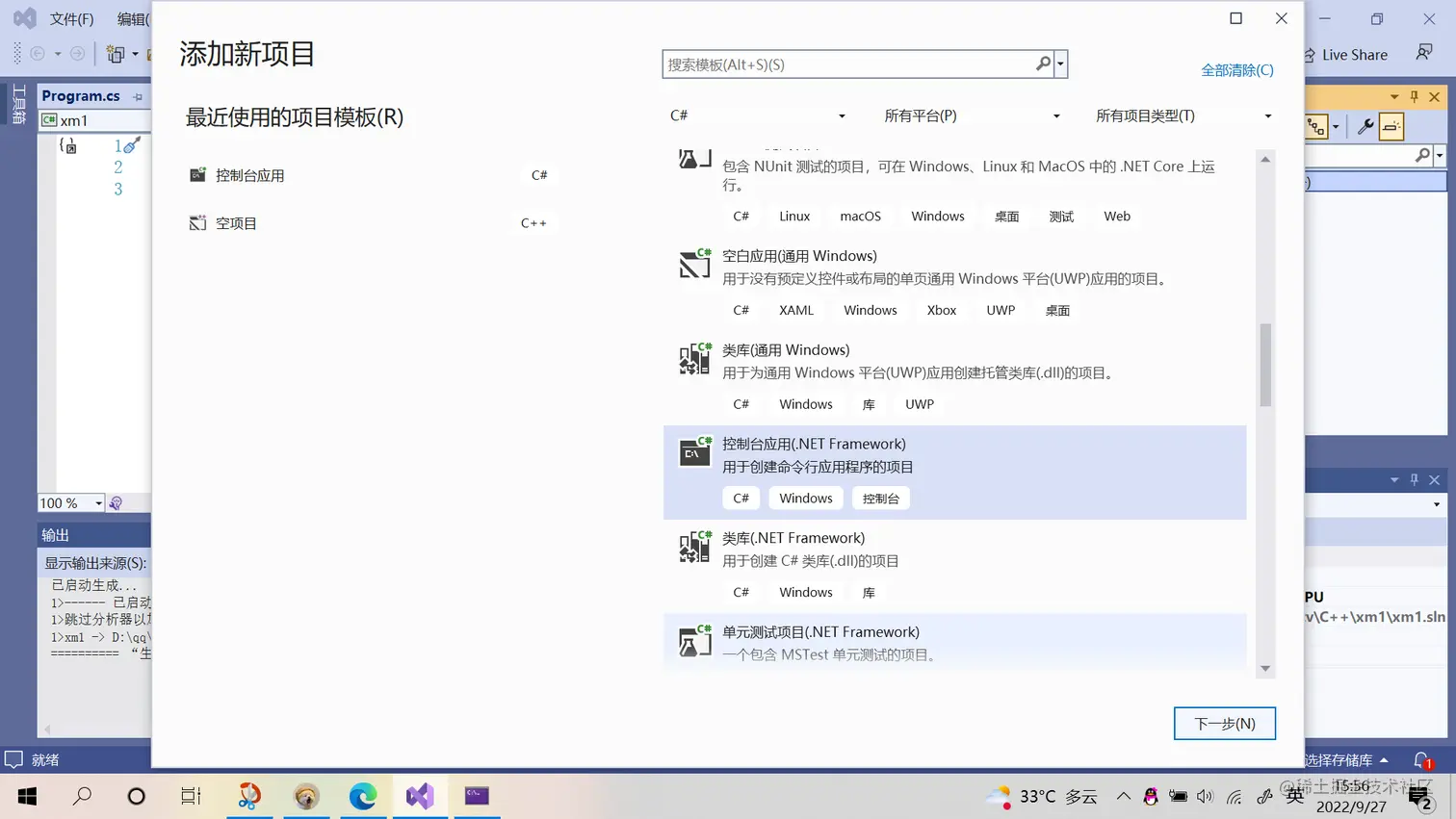Image resolution: width=1456 pixels, height=819 pixels.
Task: Click the new project toolbar icon
Action: pyautogui.click(x=116, y=54)
